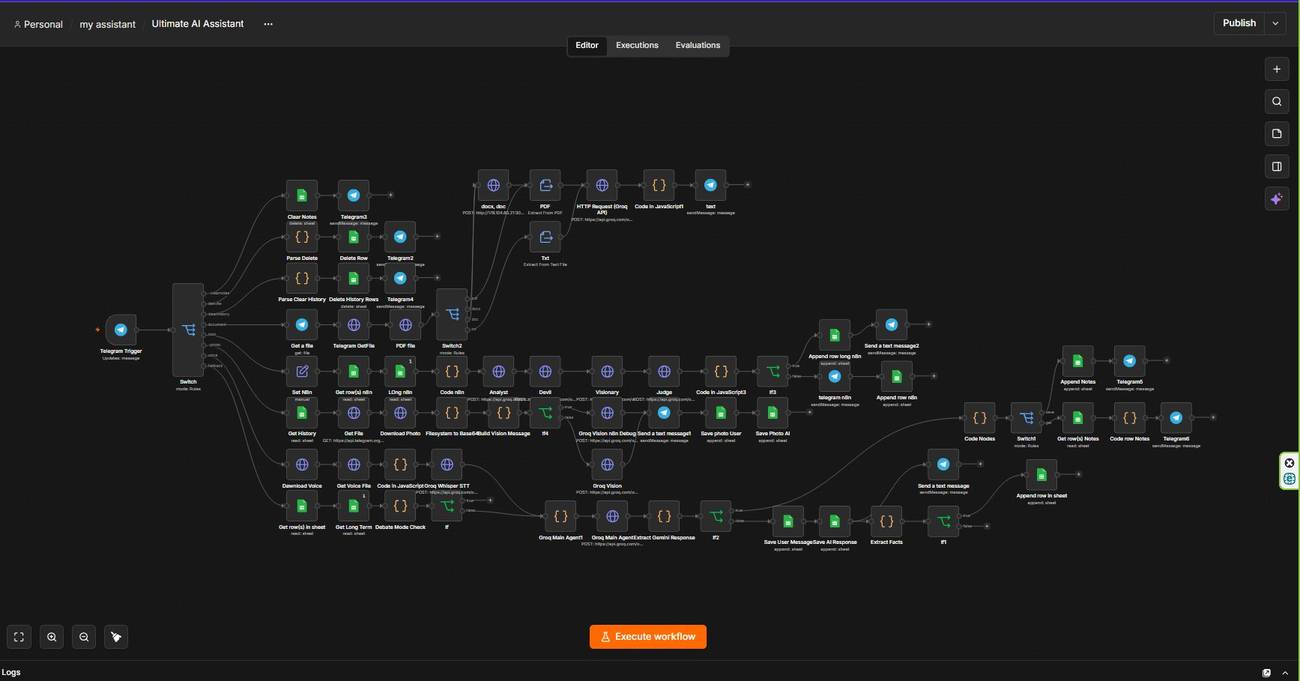Screen dimensions: 1300x681
Task: Click the Execute workflow button
Action: tap(648, 637)
